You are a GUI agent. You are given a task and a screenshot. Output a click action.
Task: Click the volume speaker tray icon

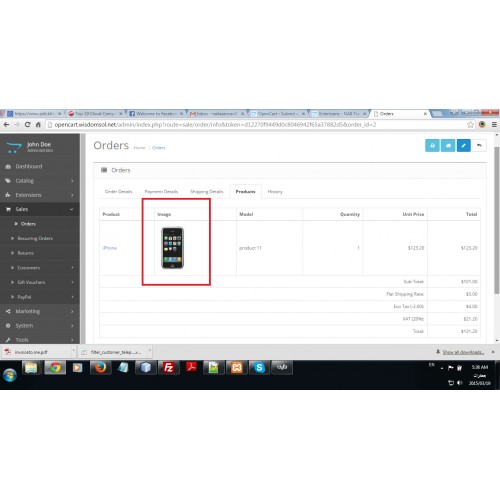(x=460, y=383)
